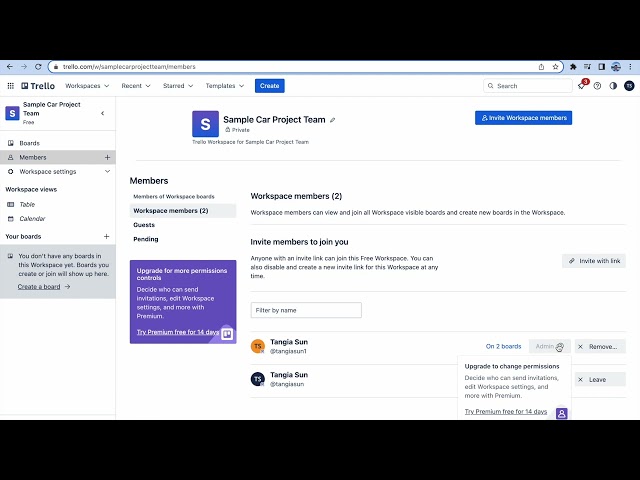Click the Private visibility label
640x480 pixels.
click(240, 130)
